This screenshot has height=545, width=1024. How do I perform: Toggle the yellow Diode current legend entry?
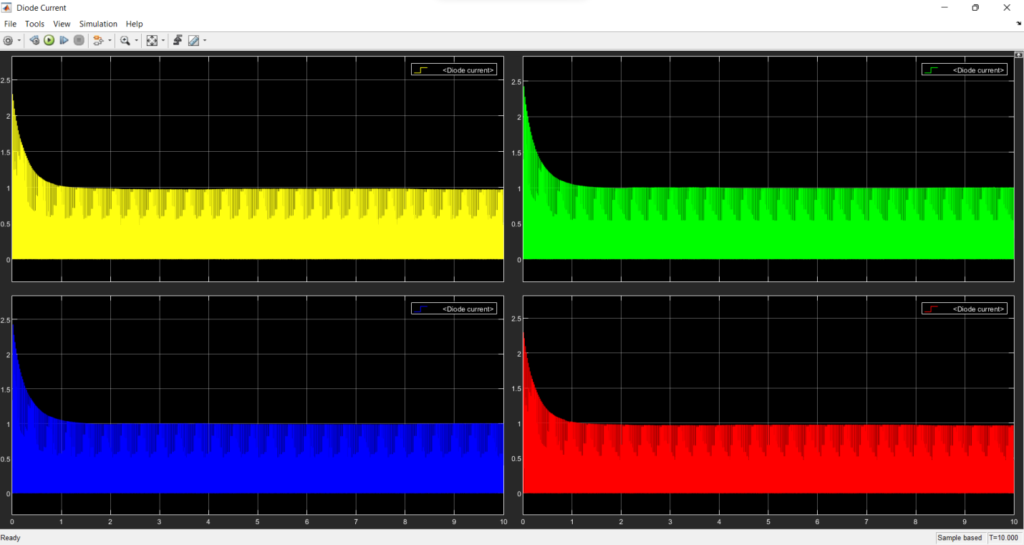coord(454,70)
